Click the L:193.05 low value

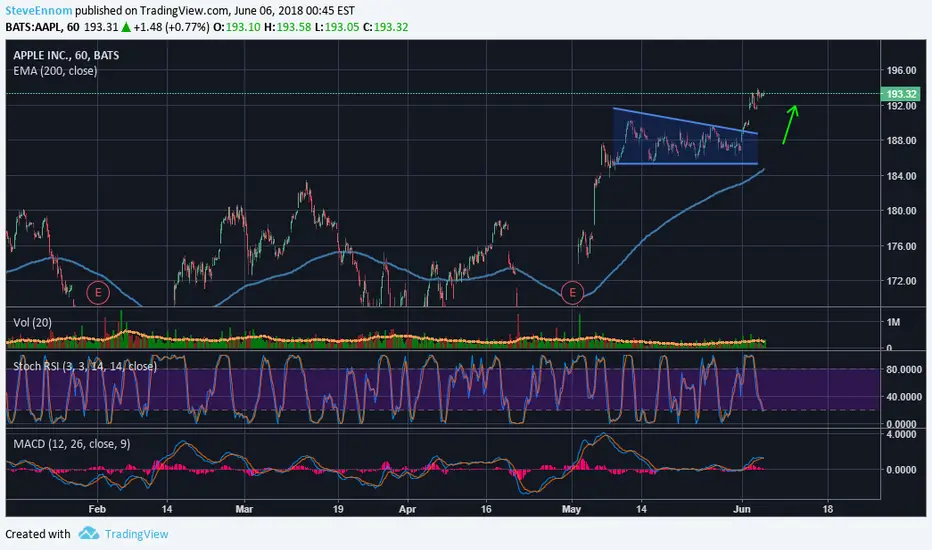pos(337,27)
